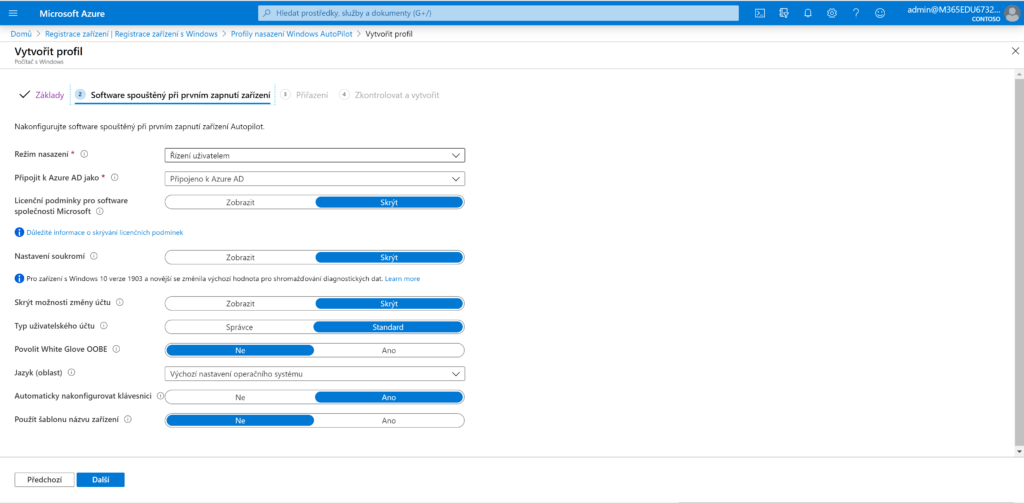Set Typ uživatelského účtu to Správce
Image resolution: width=1024 pixels, height=503 pixels.
tap(240, 327)
